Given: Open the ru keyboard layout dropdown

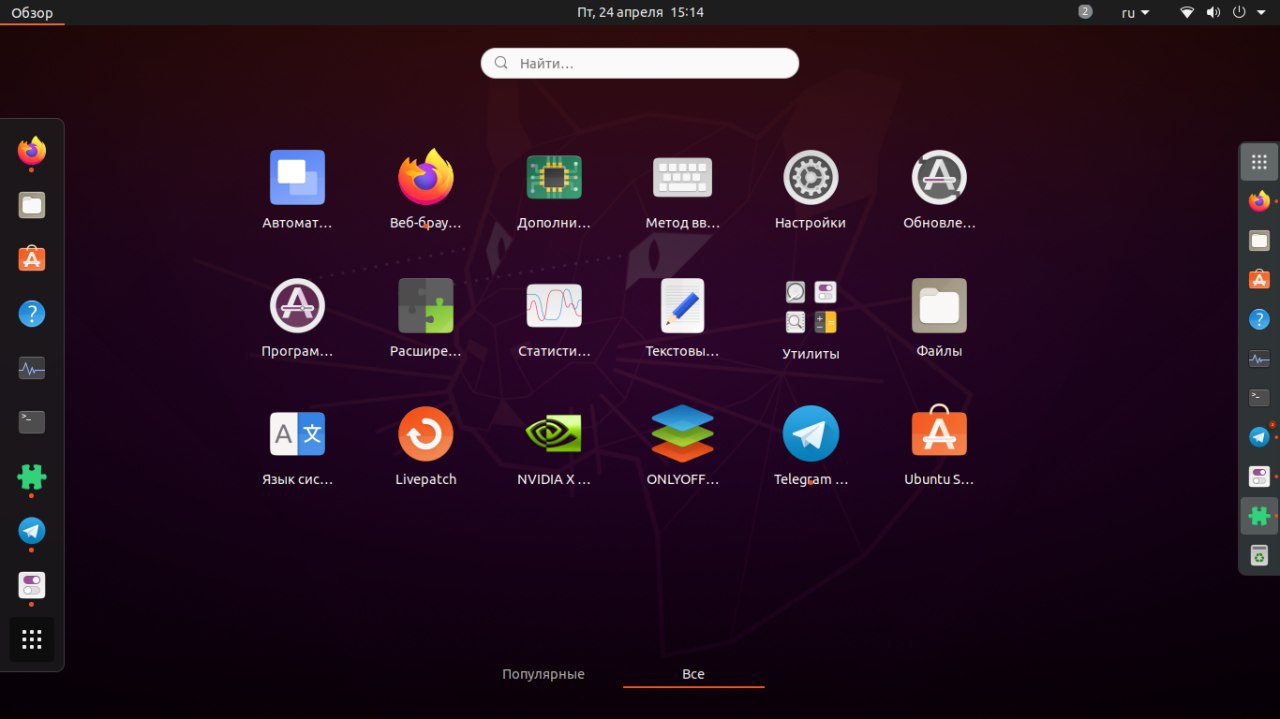Looking at the screenshot, I should (x=1135, y=12).
